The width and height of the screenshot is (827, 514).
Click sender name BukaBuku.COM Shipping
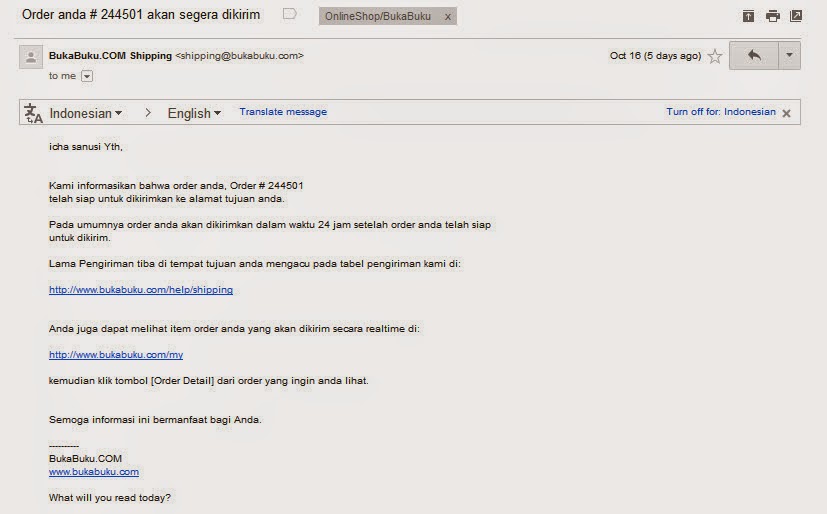click(110, 55)
